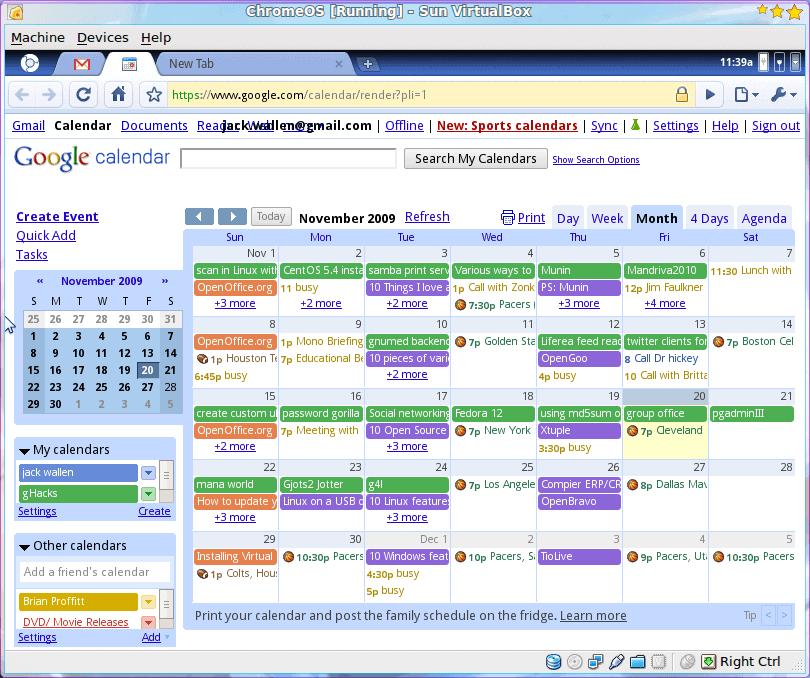This screenshot has width=810, height=678.
Task: Click the Add a friend's calendar field
Action: [95, 572]
